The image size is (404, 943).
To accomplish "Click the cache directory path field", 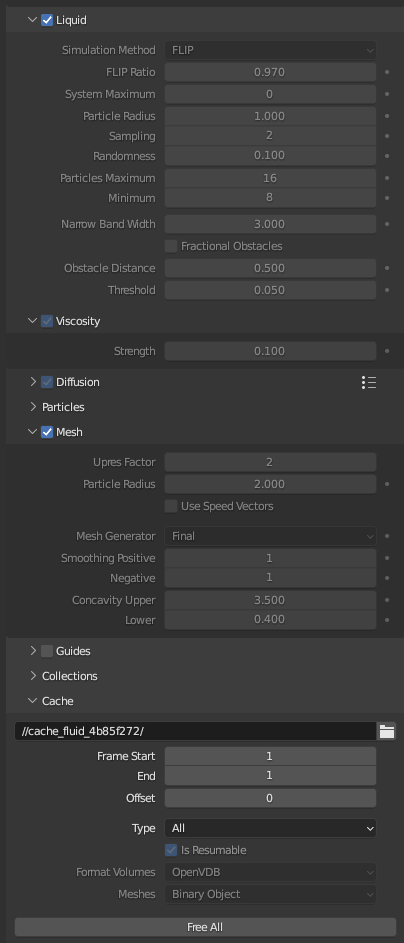I will (195, 731).
